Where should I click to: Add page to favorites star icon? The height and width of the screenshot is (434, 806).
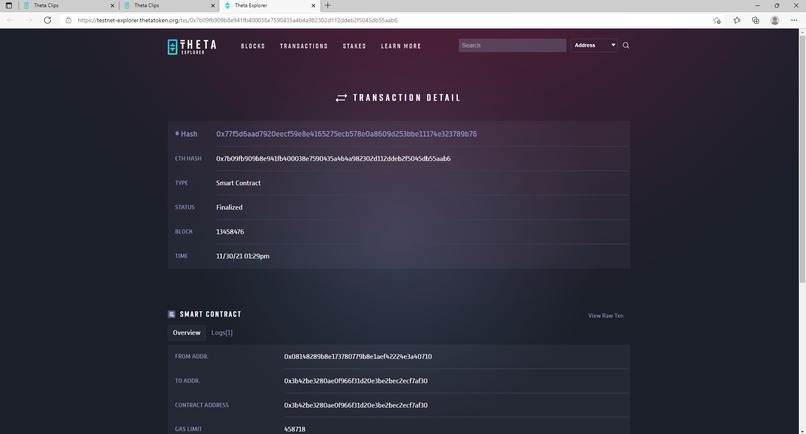click(x=717, y=20)
